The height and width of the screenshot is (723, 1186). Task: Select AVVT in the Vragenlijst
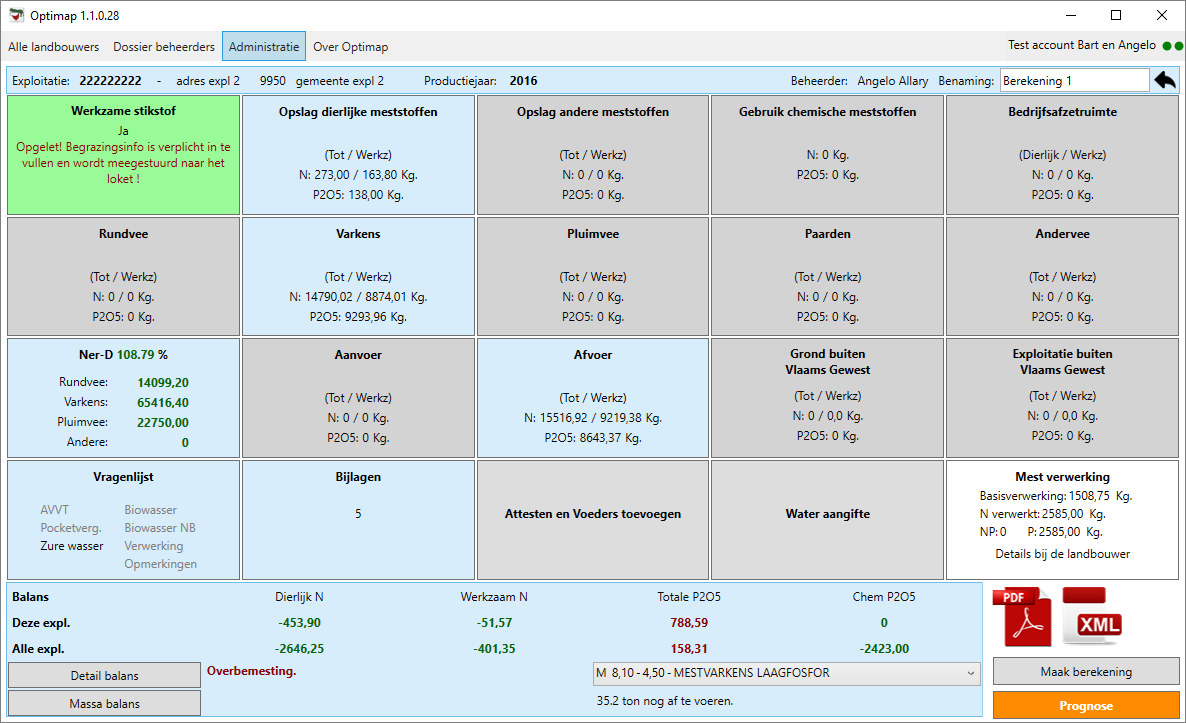point(54,510)
